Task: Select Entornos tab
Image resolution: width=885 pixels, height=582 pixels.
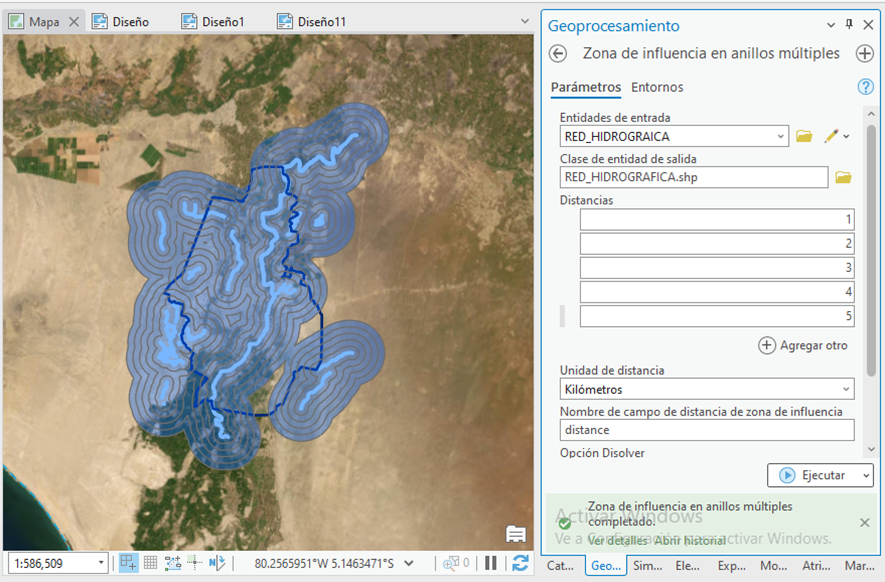Action: 657,87
